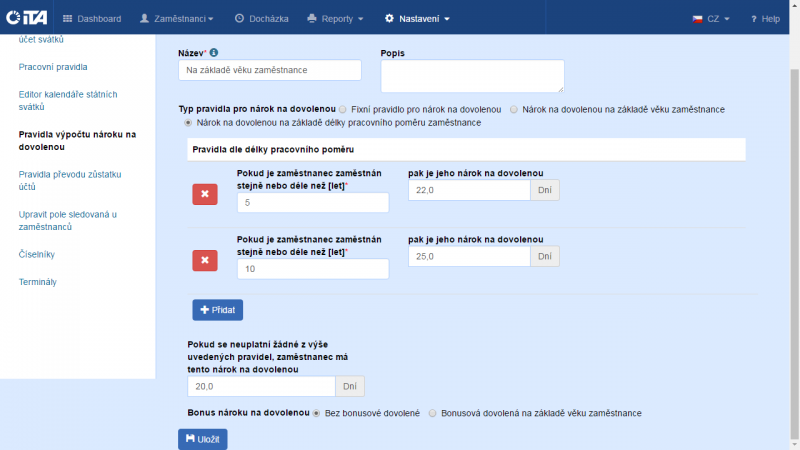Select Bonusová dovolená na základě věku radio
The width and height of the screenshot is (800, 450).
[432, 412]
